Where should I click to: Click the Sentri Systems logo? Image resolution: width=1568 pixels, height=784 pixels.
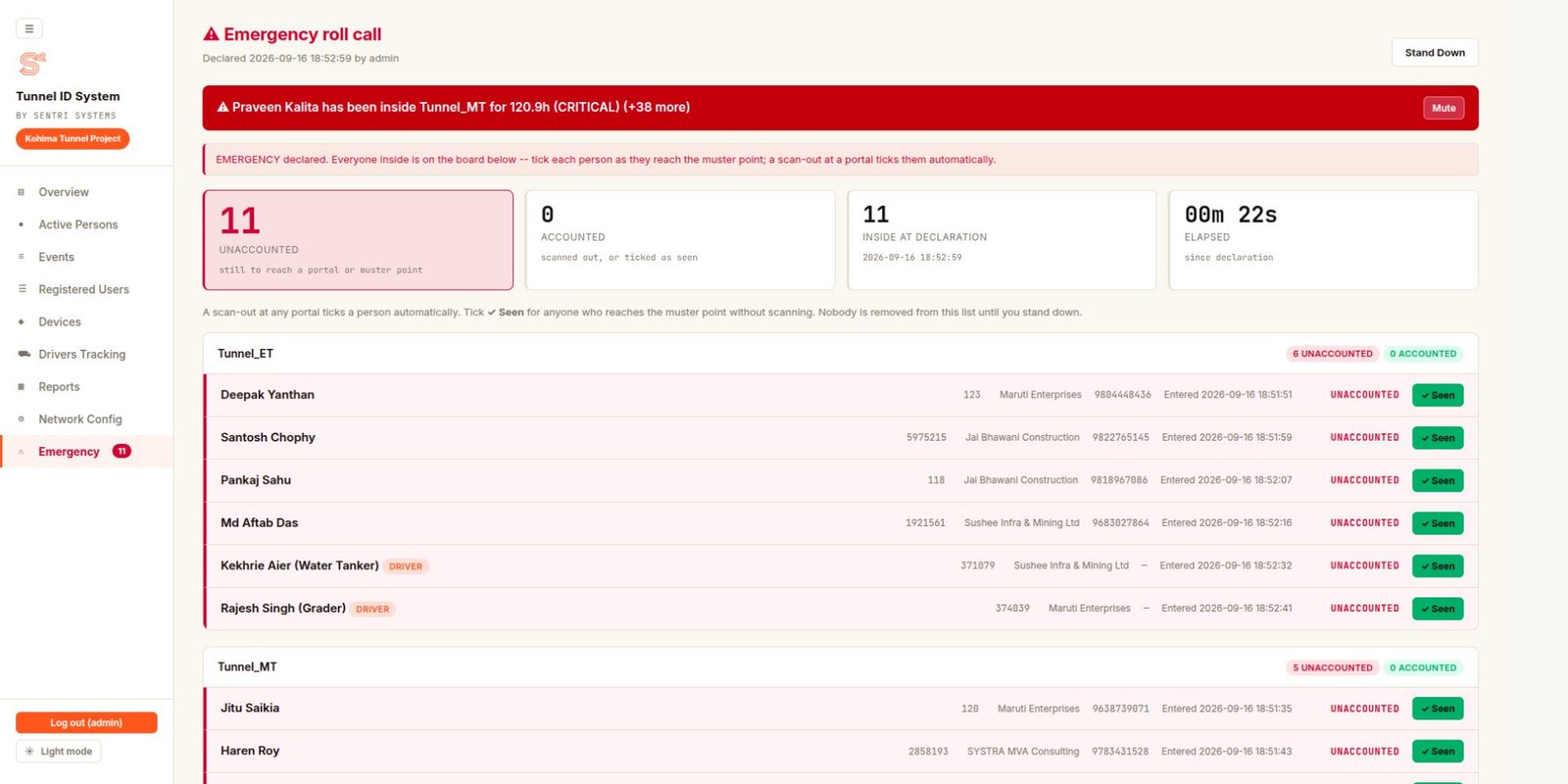(32, 64)
